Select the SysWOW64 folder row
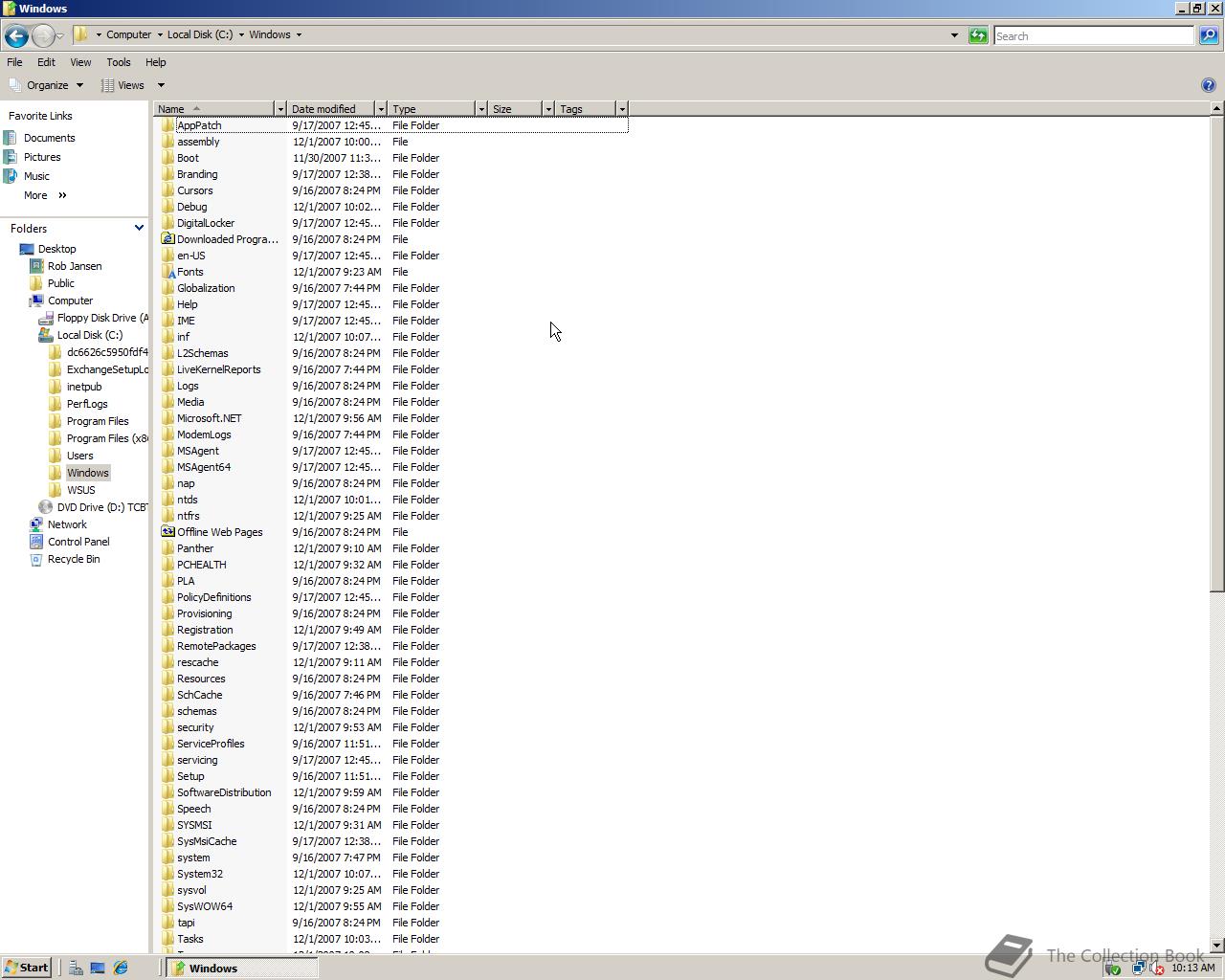This screenshot has width=1225, height=980. (390, 906)
